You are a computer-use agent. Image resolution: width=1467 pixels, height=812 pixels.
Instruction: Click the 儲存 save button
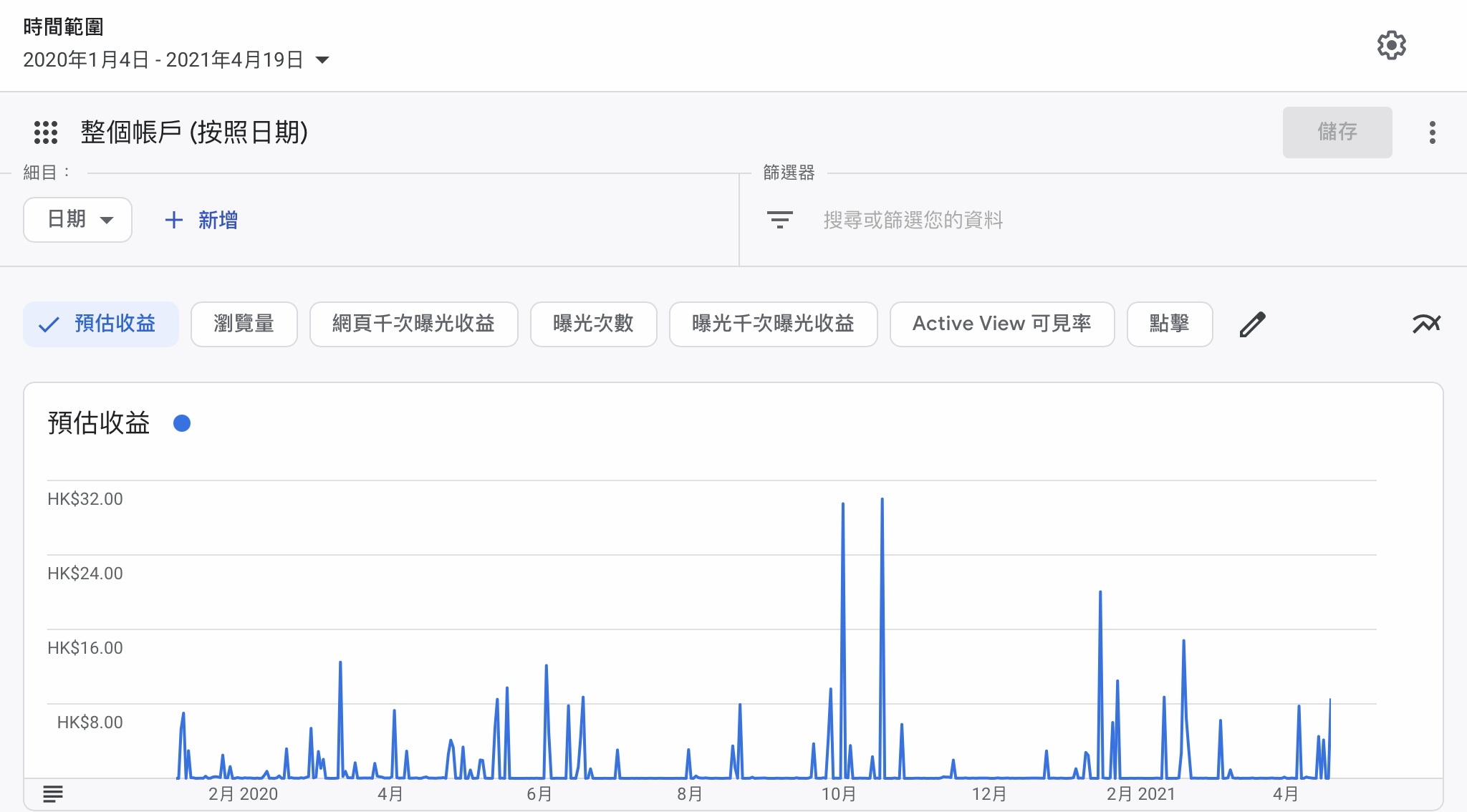coord(1337,132)
